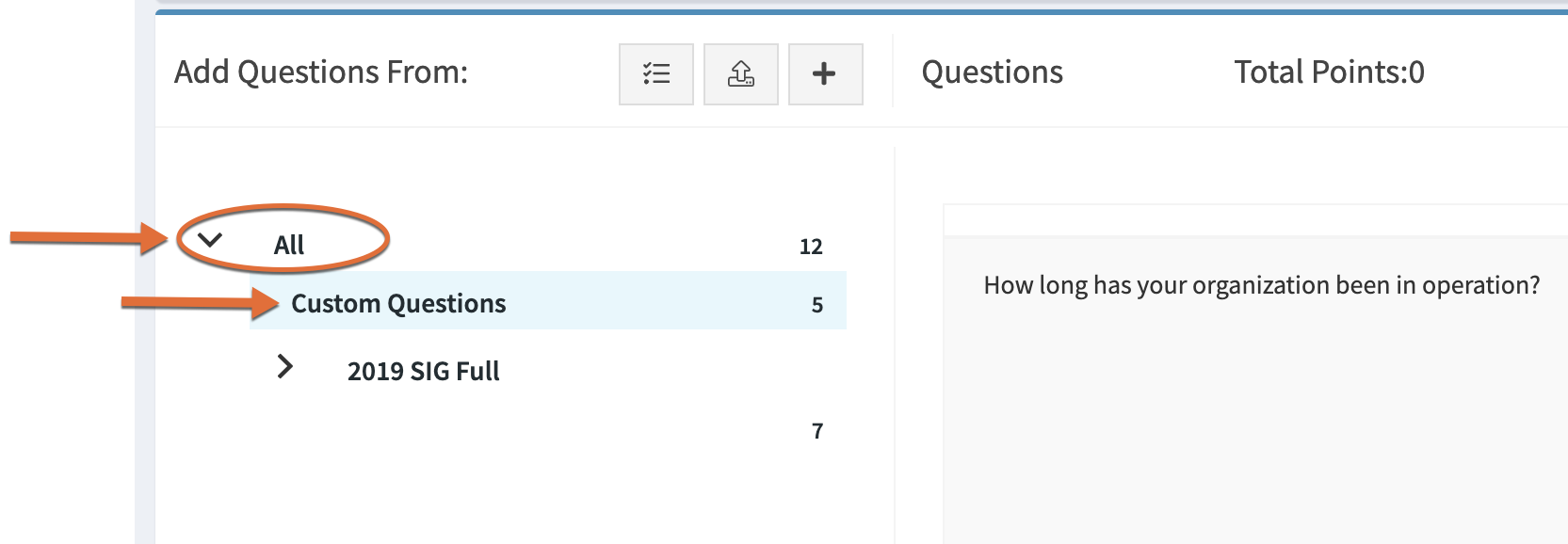Expand the 2019 SIG Full chevron
This screenshot has width=1568, height=544.
coord(284,366)
